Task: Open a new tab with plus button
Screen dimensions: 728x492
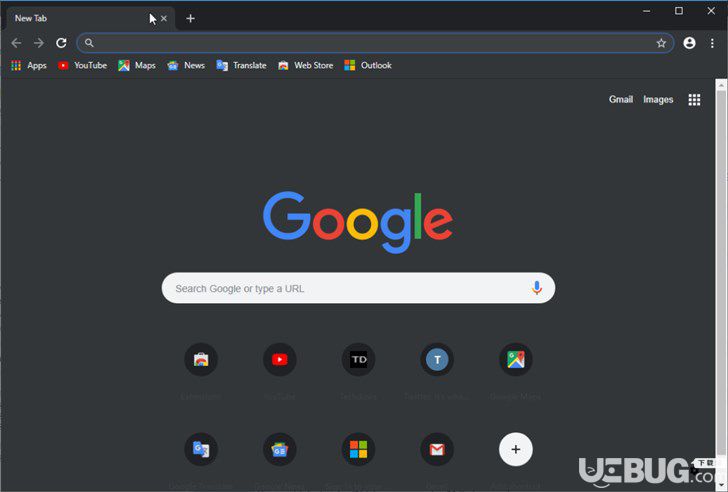Action: [190, 19]
